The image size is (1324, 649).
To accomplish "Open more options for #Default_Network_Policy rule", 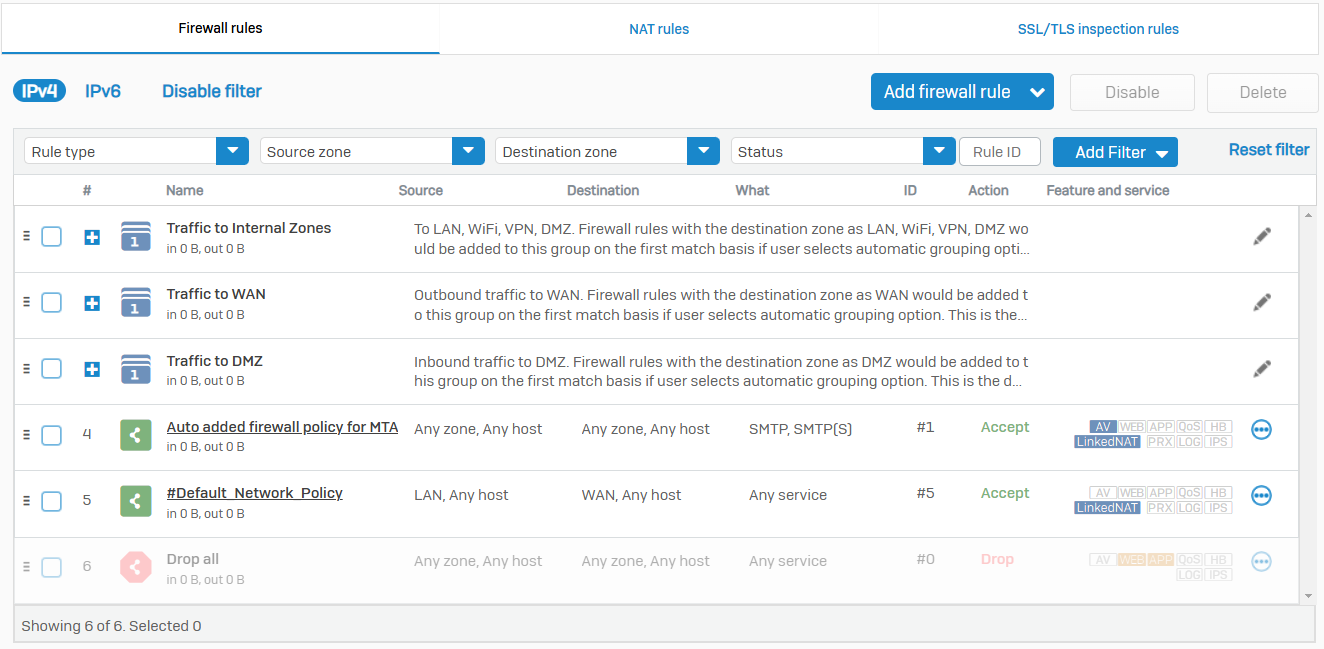I will 1261,496.
